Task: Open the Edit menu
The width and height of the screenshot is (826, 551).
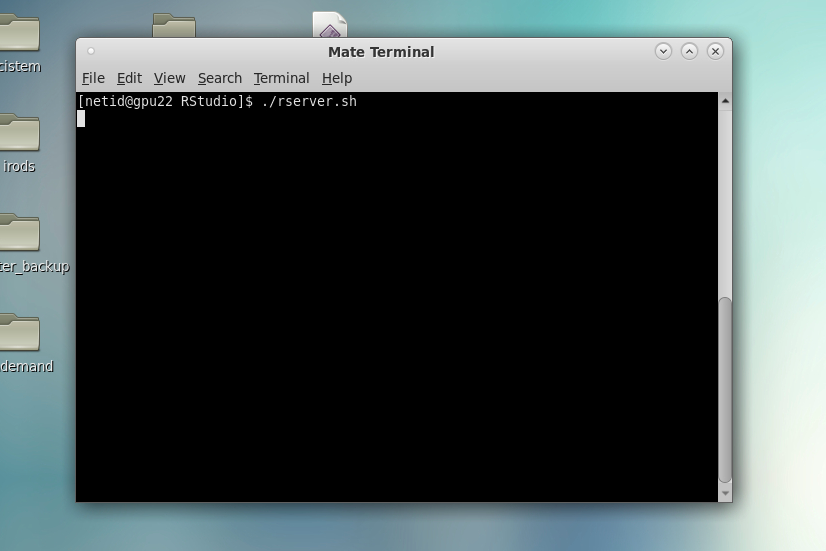Action: pos(129,78)
